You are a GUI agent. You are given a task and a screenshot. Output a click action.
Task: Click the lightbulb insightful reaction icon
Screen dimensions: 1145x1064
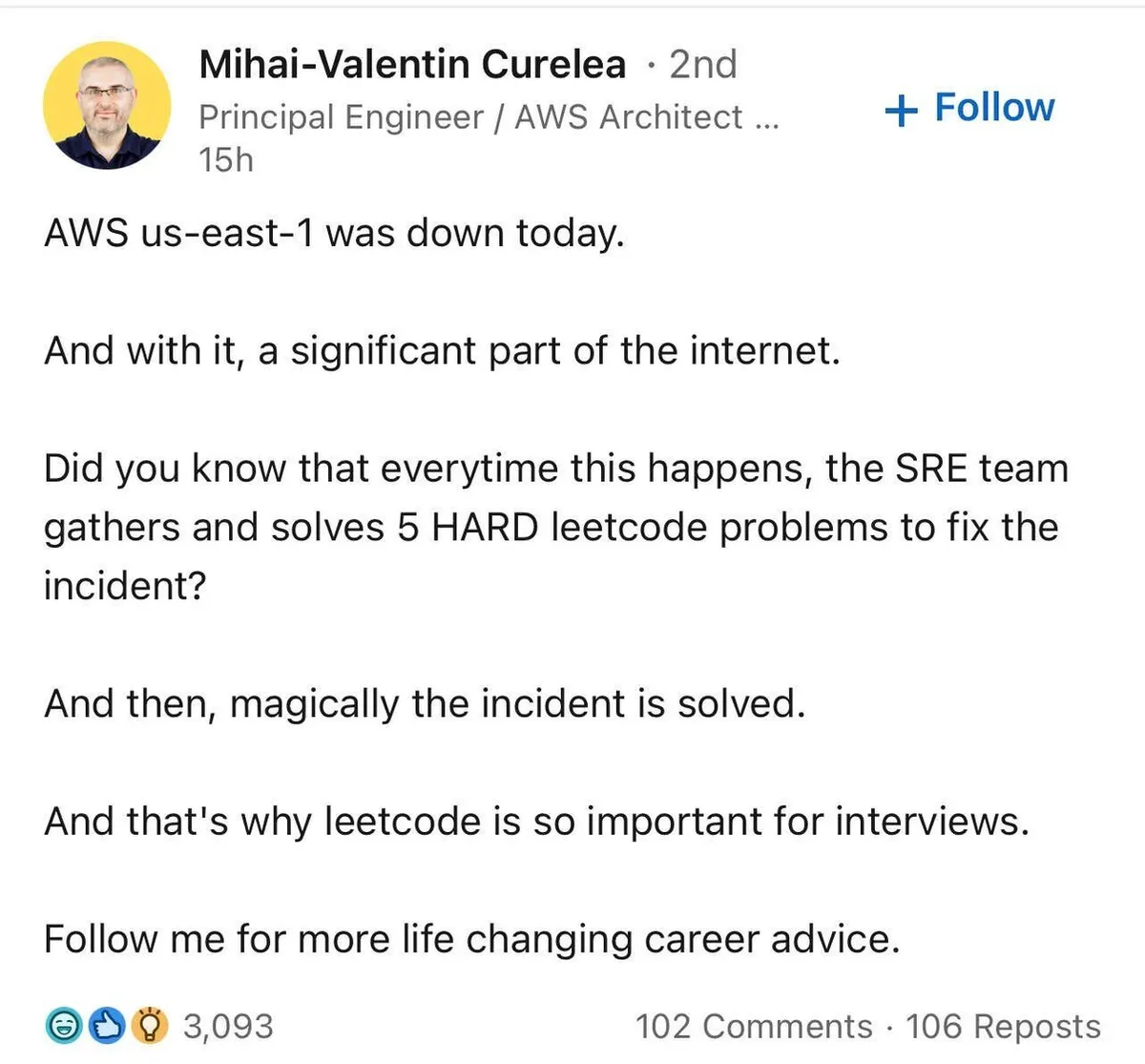tap(149, 1026)
